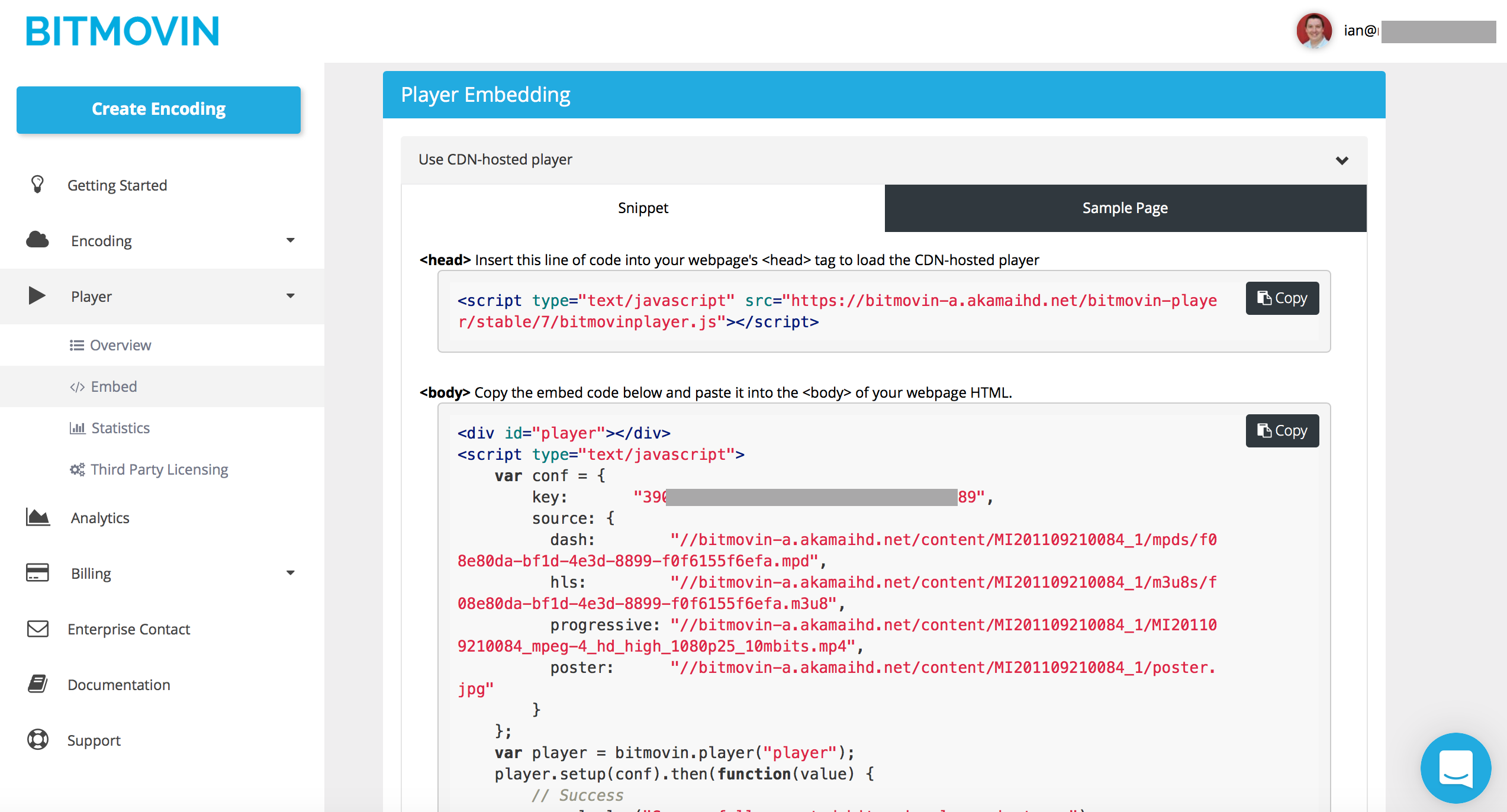Click the Player play icon
This screenshot has width=1507, height=812.
coord(37,295)
